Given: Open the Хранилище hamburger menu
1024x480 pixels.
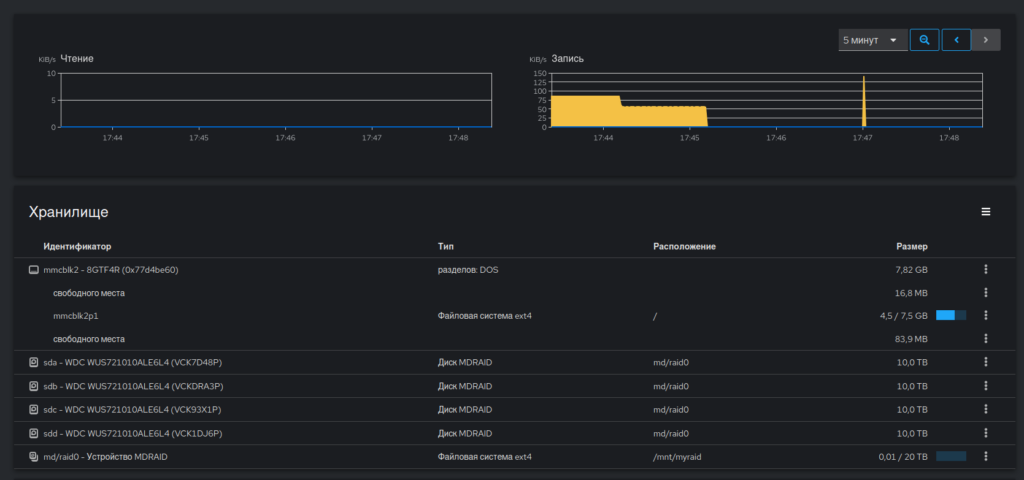Looking at the screenshot, I should (x=985, y=212).
